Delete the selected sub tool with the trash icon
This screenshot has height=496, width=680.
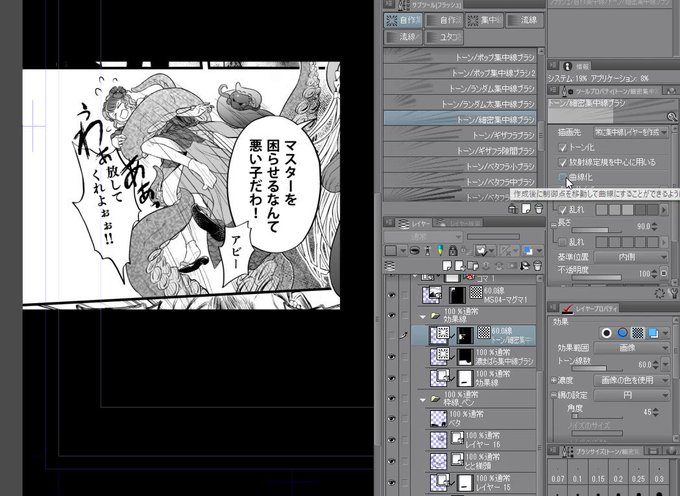click(x=538, y=209)
